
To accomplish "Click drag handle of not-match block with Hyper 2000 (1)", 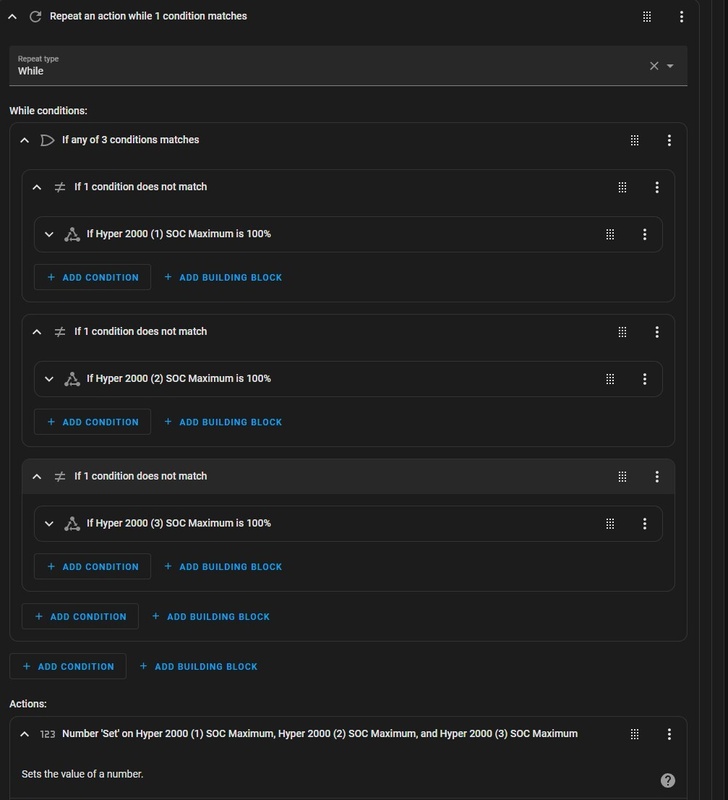I will click(622, 187).
